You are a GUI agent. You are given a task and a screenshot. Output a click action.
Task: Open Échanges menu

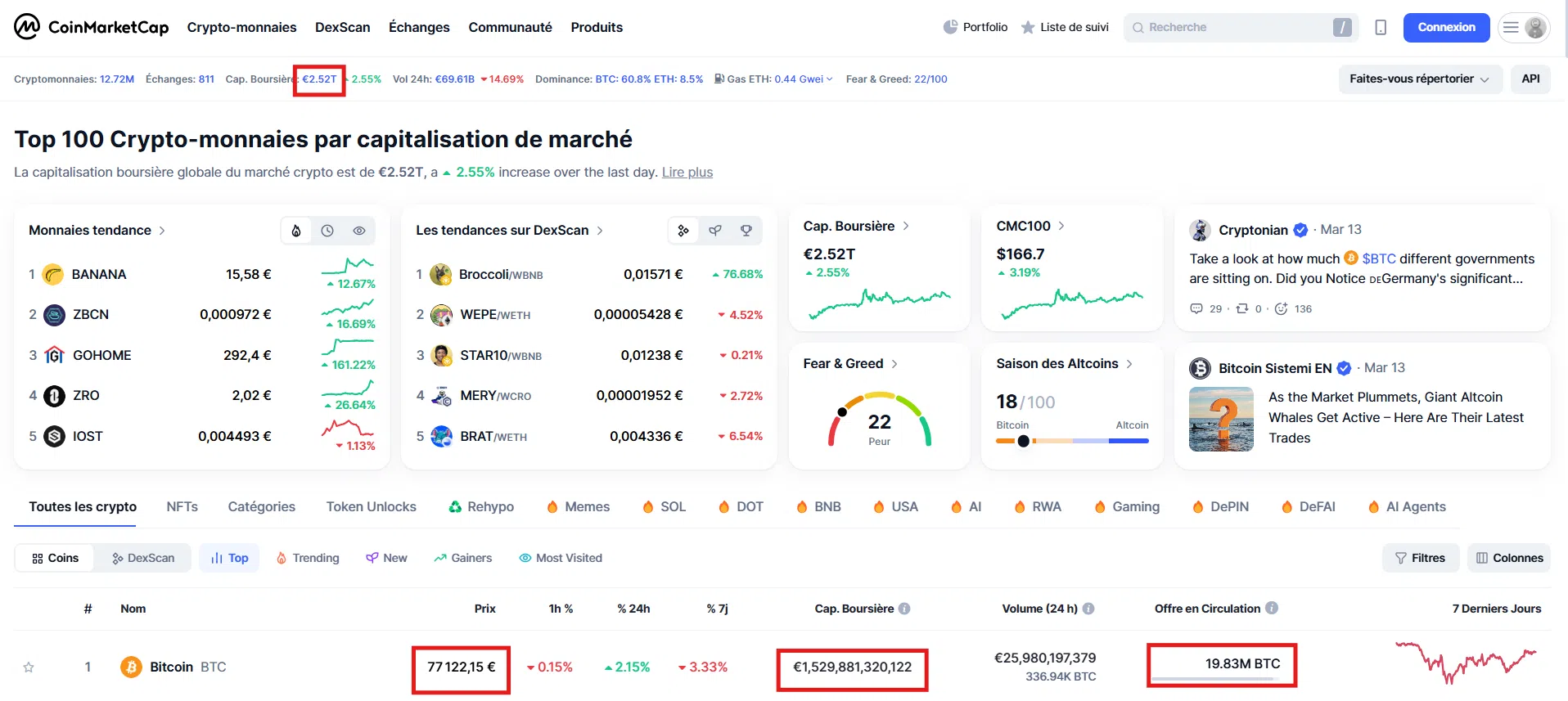(x=419, y=28)
